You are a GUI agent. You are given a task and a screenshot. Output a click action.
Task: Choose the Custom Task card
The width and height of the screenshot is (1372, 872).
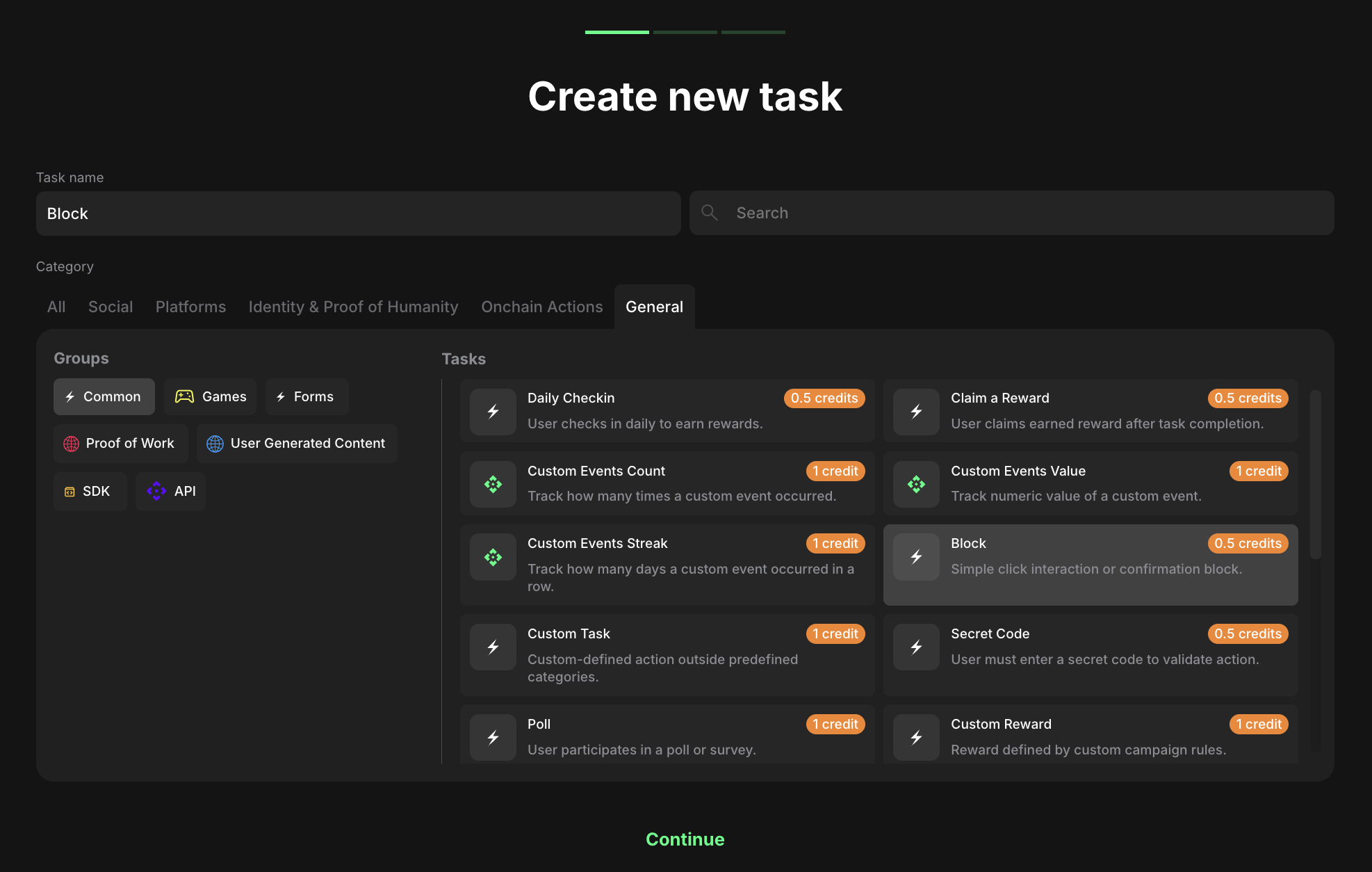[667, 654]
